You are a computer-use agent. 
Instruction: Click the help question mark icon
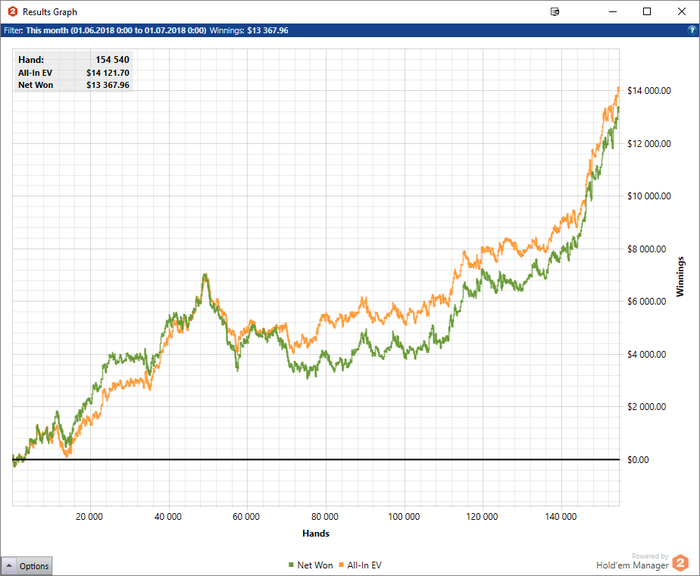(692, 30)
